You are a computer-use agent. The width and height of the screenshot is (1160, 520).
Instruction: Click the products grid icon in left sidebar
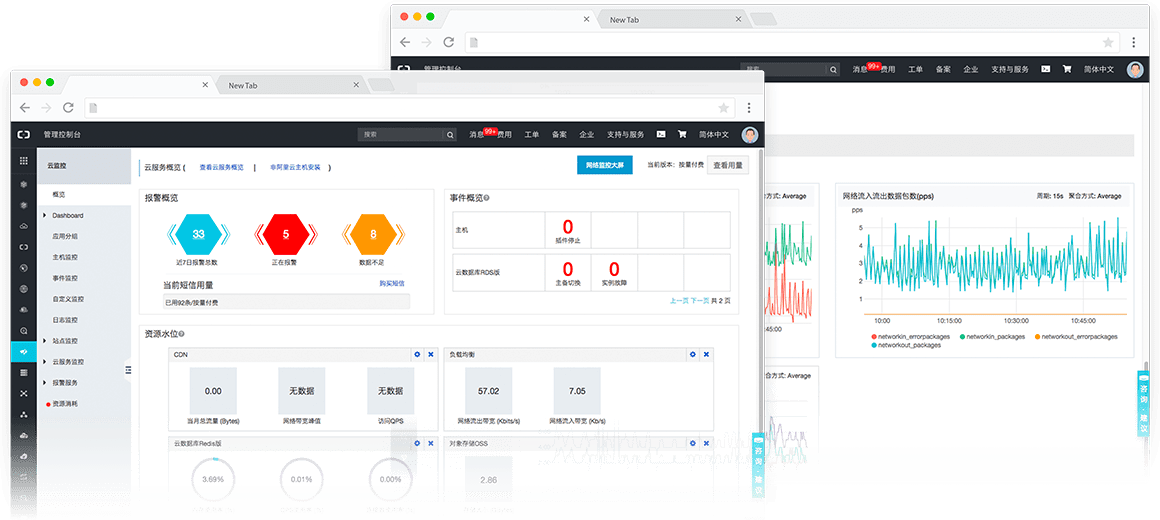(24, 160)
